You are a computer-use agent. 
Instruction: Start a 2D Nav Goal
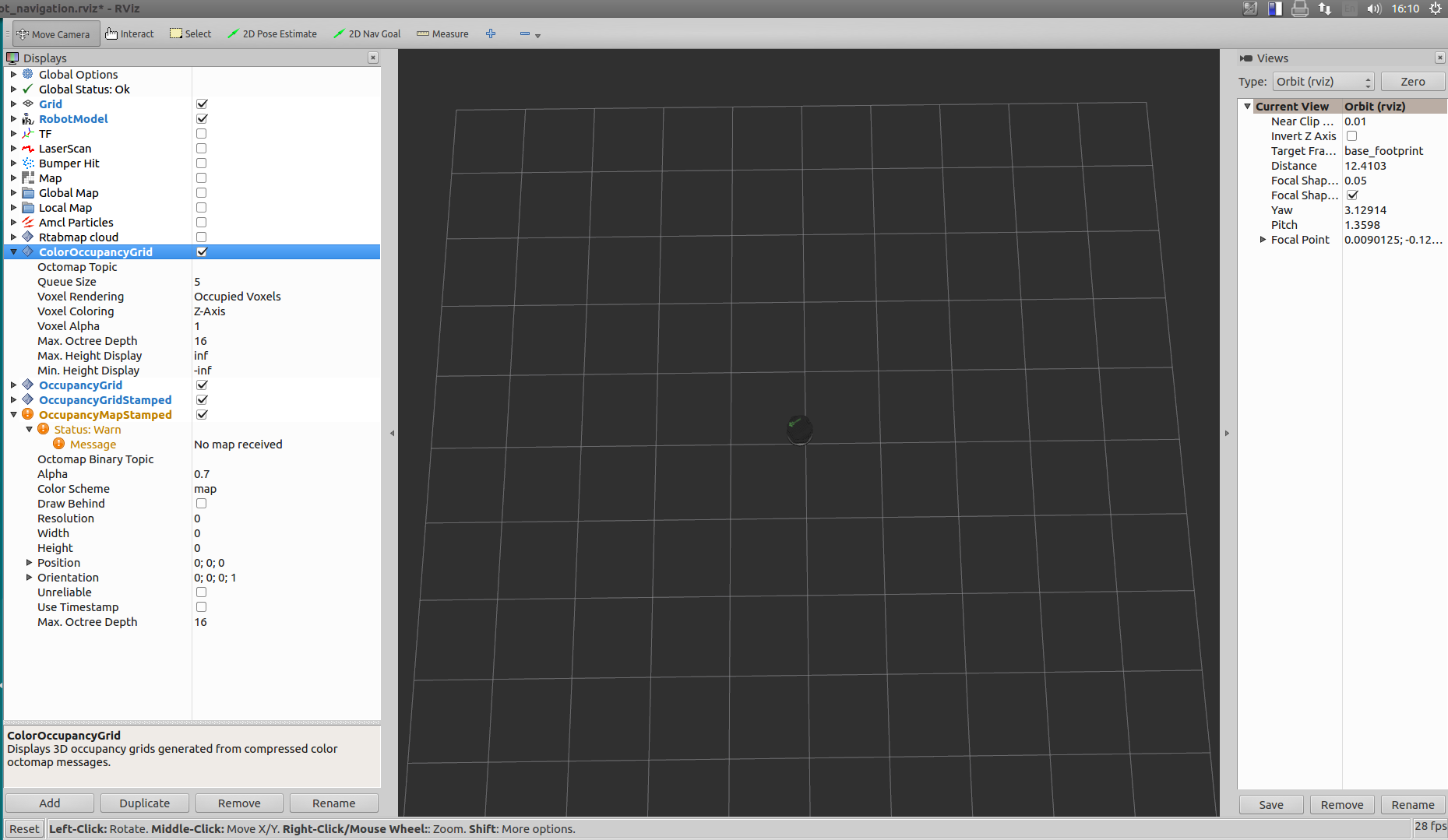367,33
